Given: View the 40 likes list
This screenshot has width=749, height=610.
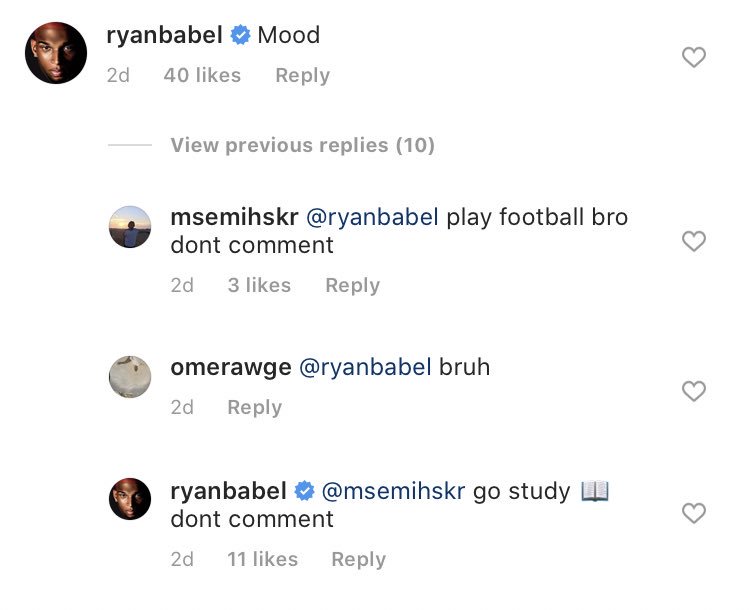Looking at the screenshot, I should click(202, 75).
